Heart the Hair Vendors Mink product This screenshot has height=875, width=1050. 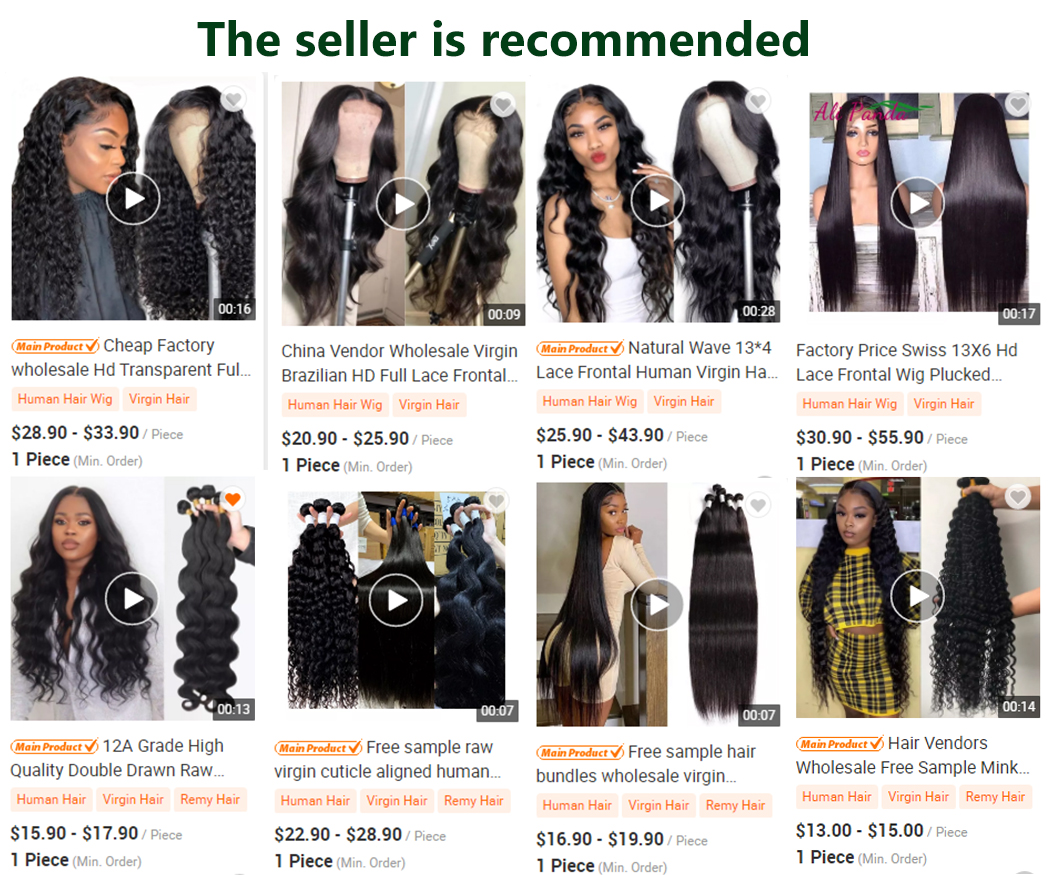[1018, 496]
